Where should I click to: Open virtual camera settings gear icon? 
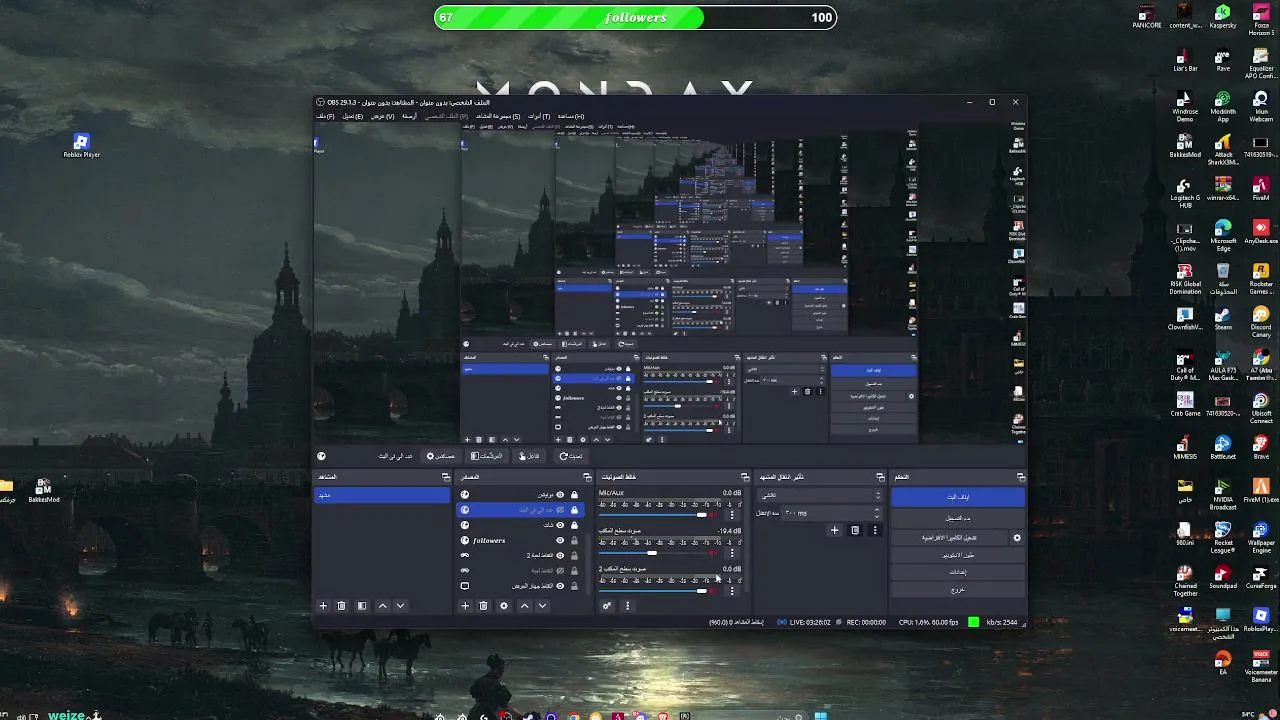[1017, 538]
